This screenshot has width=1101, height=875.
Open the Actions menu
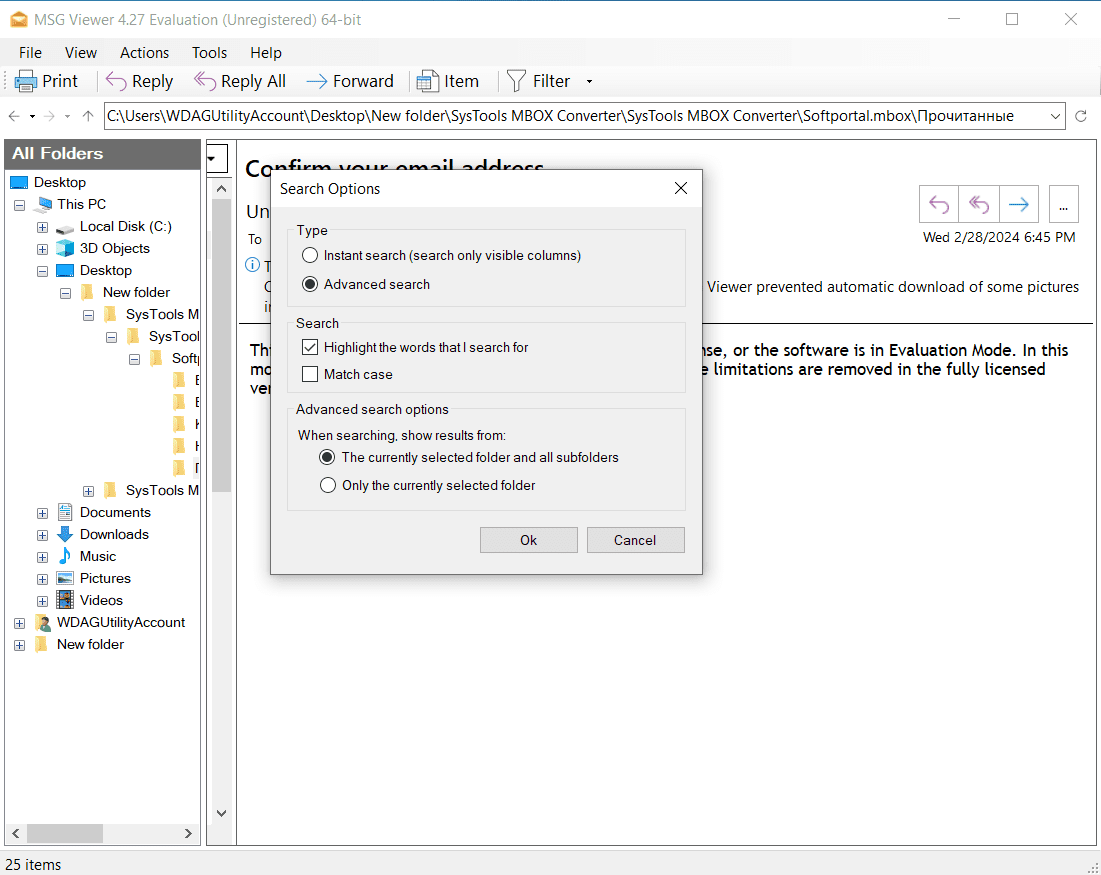tap(144, 53)
